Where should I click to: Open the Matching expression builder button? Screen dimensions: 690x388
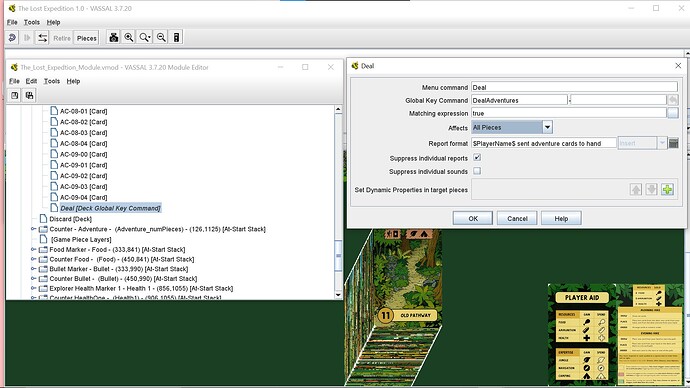(672, 113)
